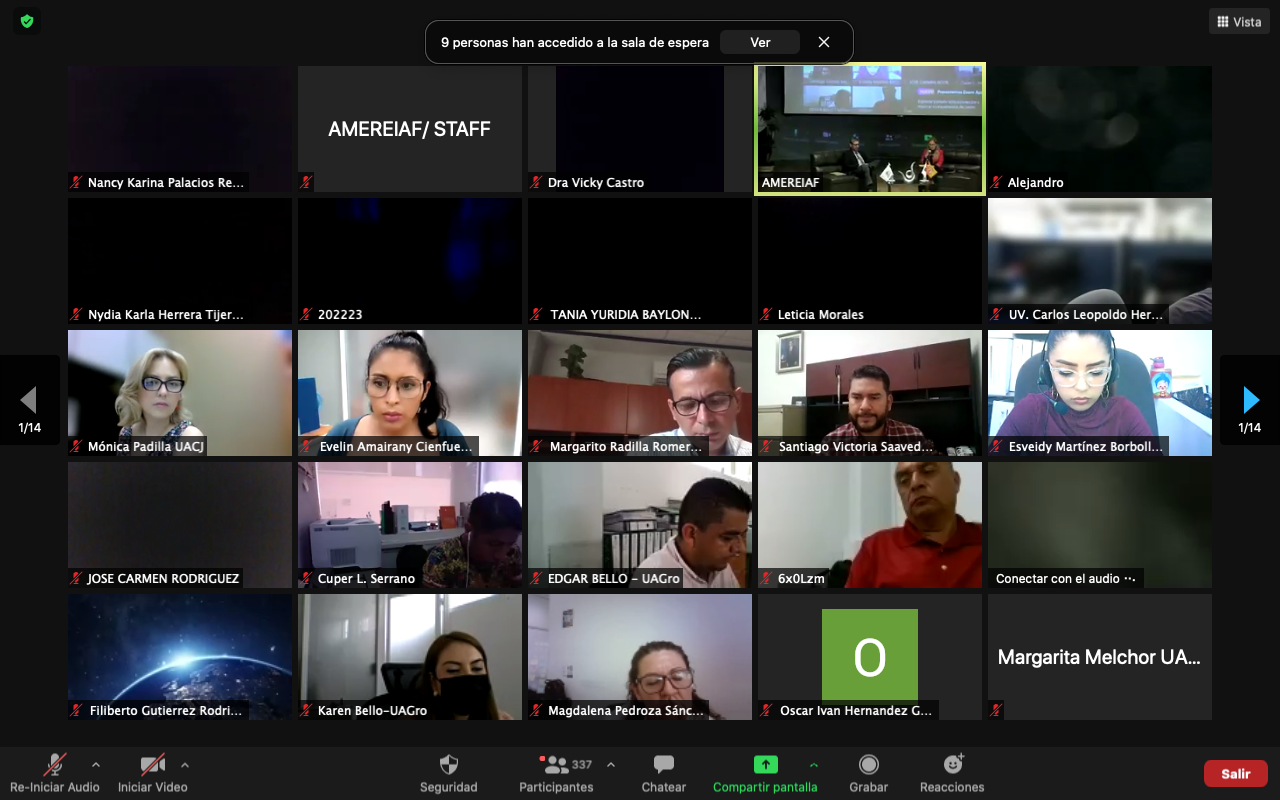
Task: Select Mónica Padilla UACJ video tile
Action: pyautogui.click(x=180, y=393)
